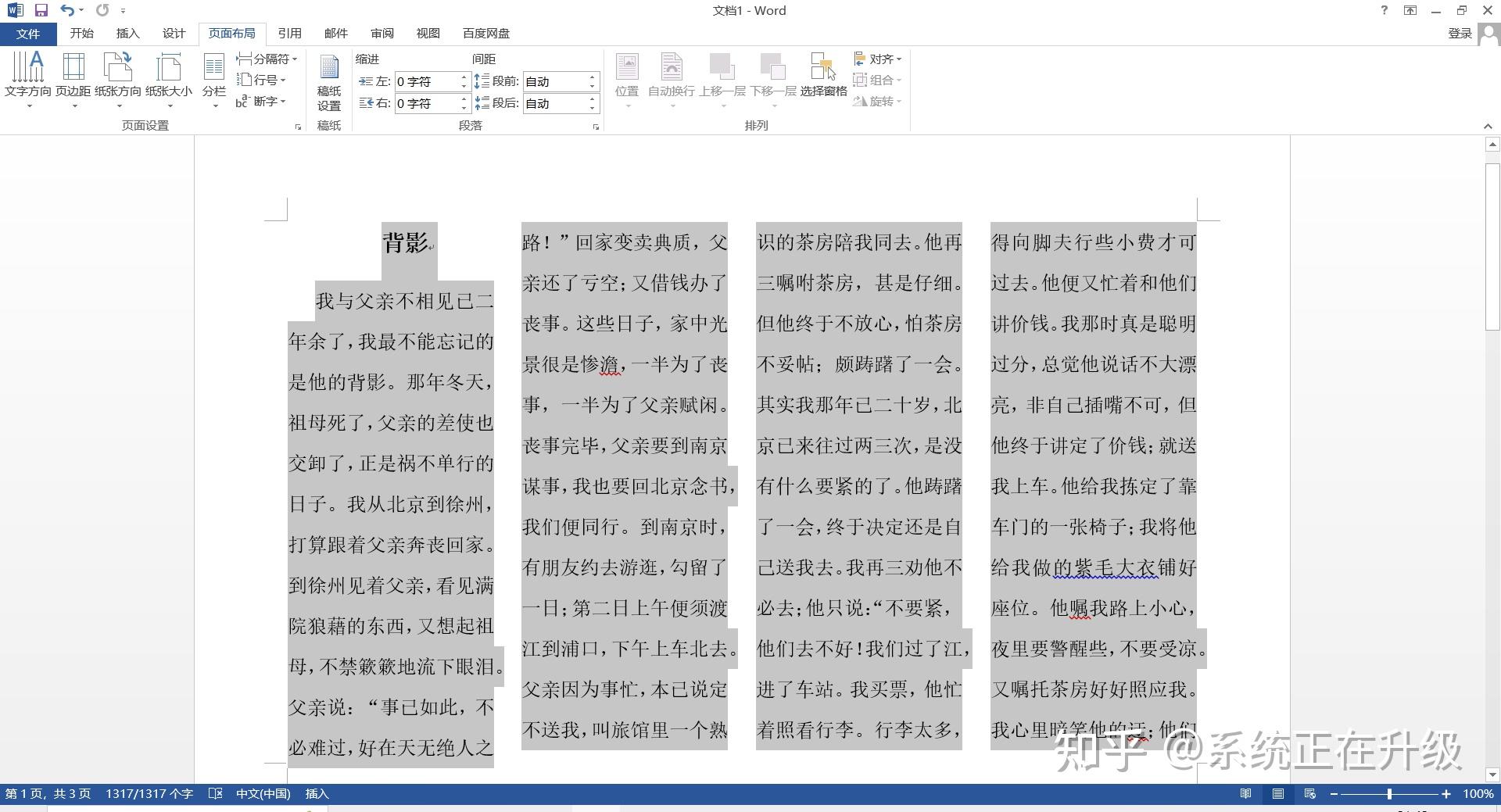The image size is (1501, 812).
Task: 打开稿纸设置
Action: (328, 78)
